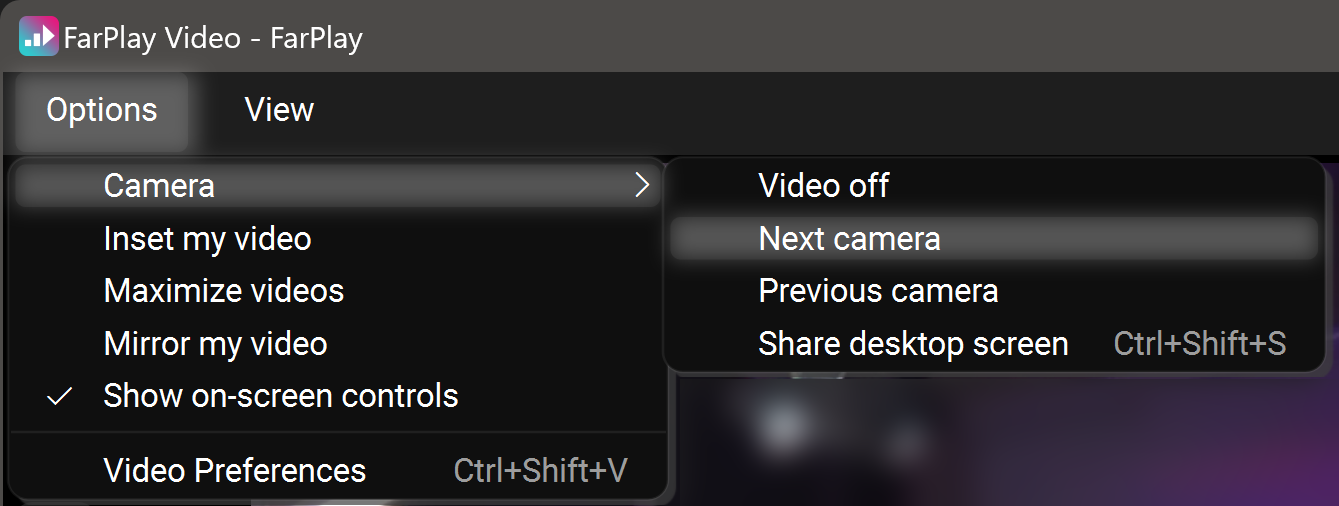Image resolution: width=1339 pixels, height=506 pixels.
Task: Enable Inset my video
Action: click(207, 239)
